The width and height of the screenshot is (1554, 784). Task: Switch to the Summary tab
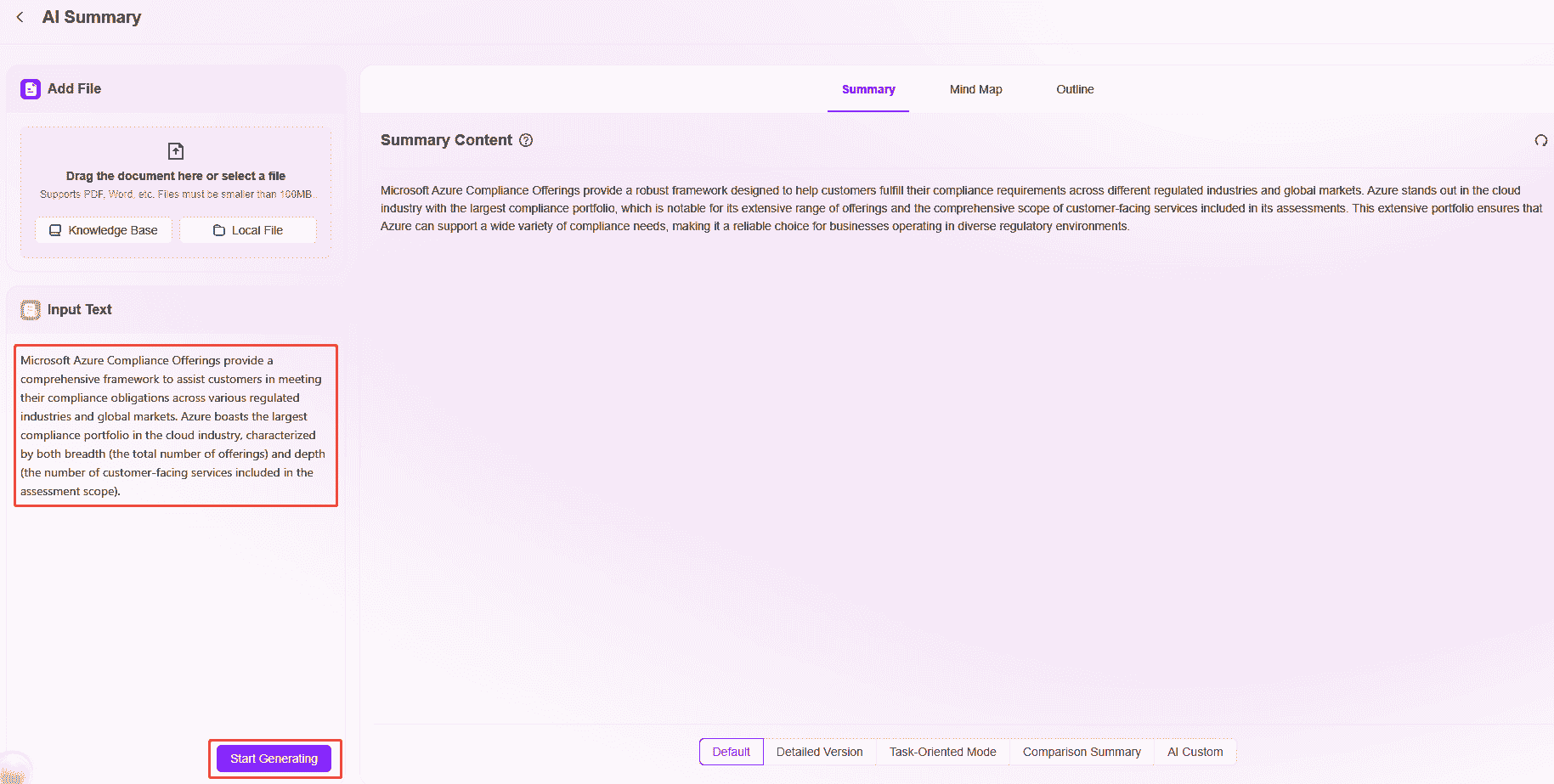[x=868, y=89]
